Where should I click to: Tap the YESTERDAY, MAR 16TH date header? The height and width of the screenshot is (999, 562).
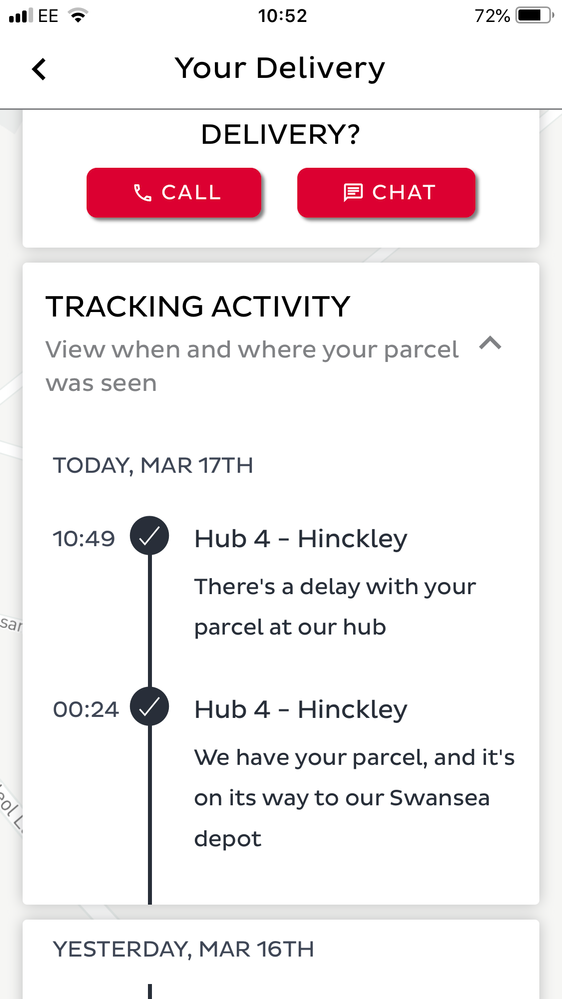pos(184,949)
